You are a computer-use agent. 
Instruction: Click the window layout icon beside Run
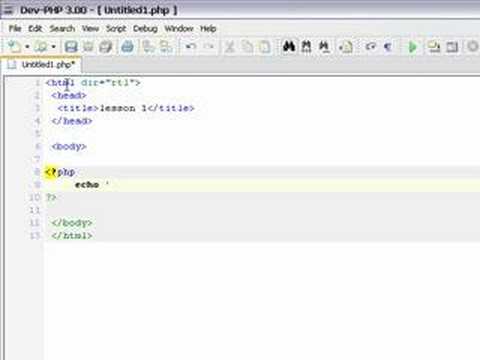click(x=452, y=47)
